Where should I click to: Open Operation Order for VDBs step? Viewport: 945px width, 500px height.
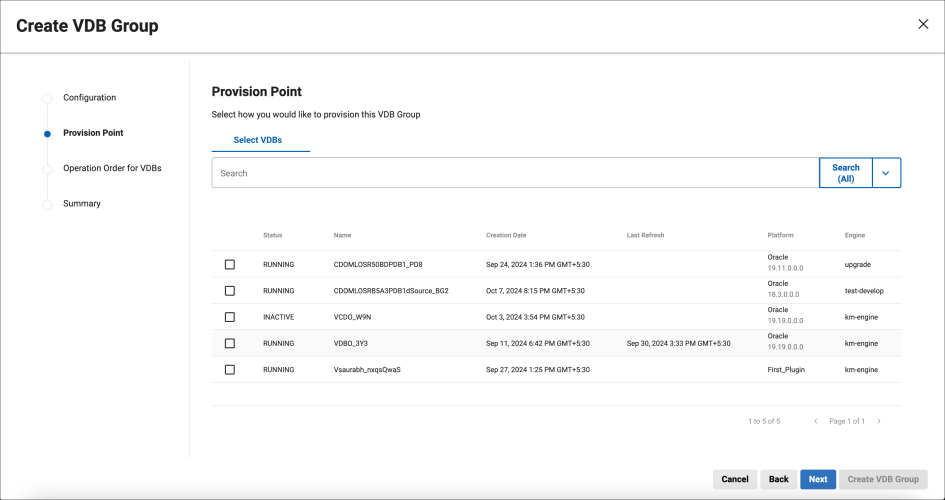[112, 168]
